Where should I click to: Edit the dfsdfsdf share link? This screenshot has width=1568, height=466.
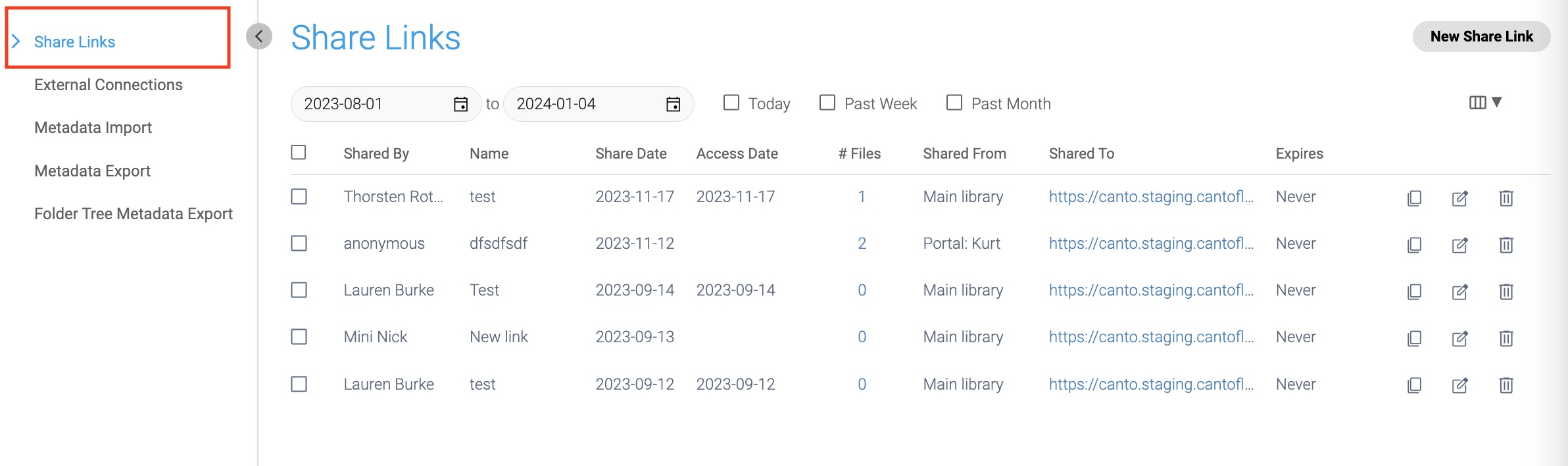1459,245
